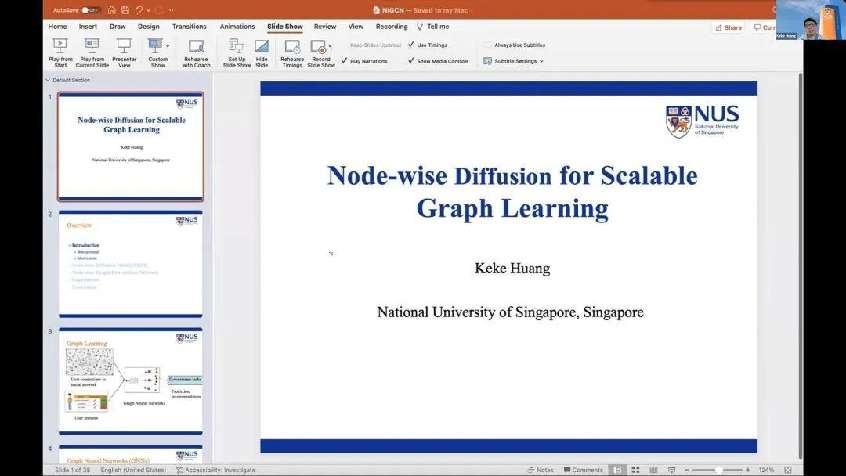Open the Undo history dropdown arrow

(x=148, y=10)
